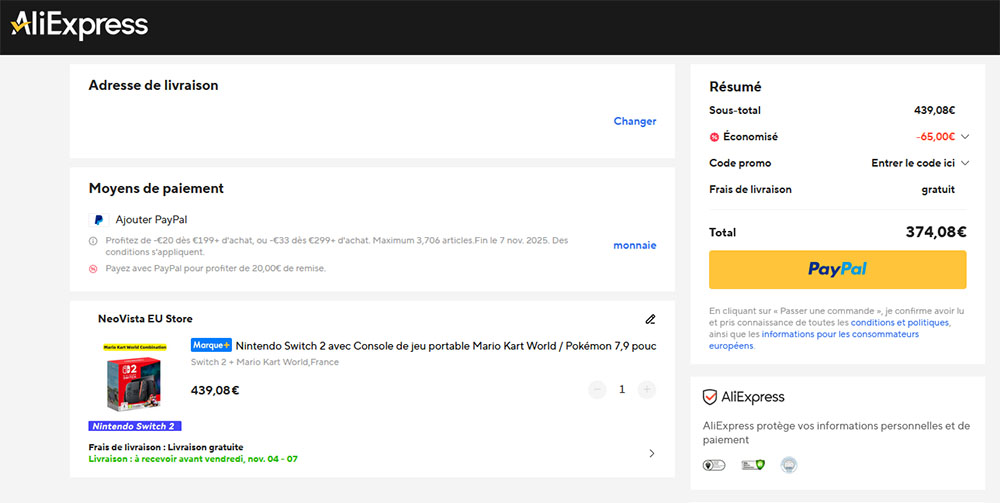
Task: Click the red discount icon beside Économisé
Action: click(714, 137)
